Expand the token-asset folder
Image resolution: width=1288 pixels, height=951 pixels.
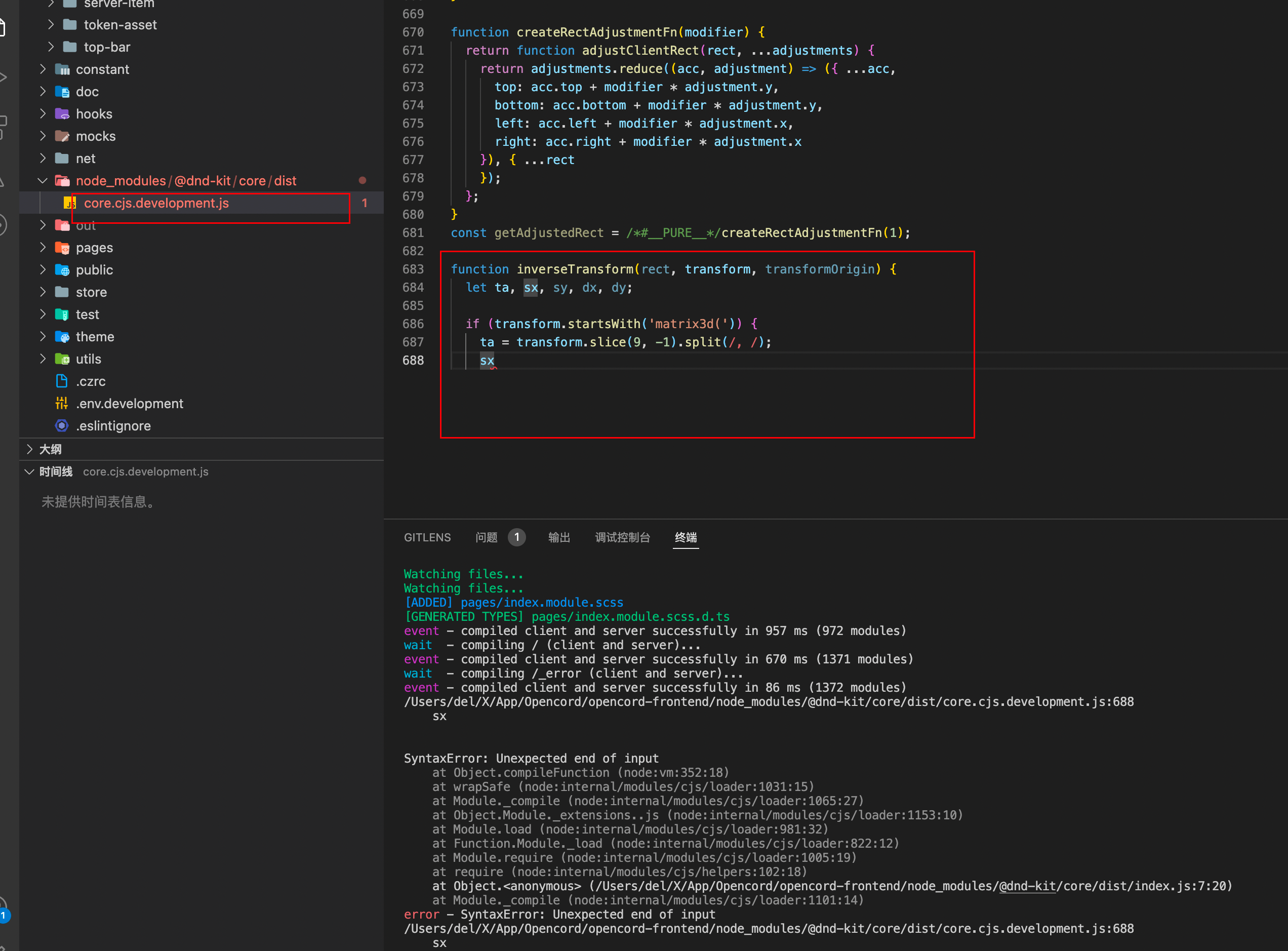point(51,25)
